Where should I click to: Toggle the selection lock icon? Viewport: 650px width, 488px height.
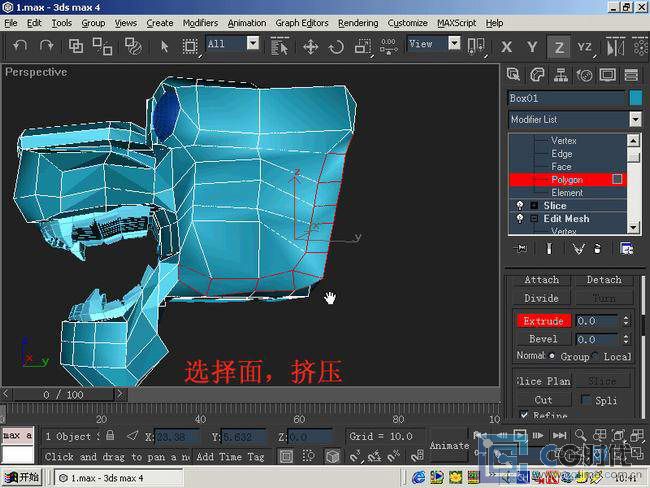pyautogui.click(x=110, y=435)
